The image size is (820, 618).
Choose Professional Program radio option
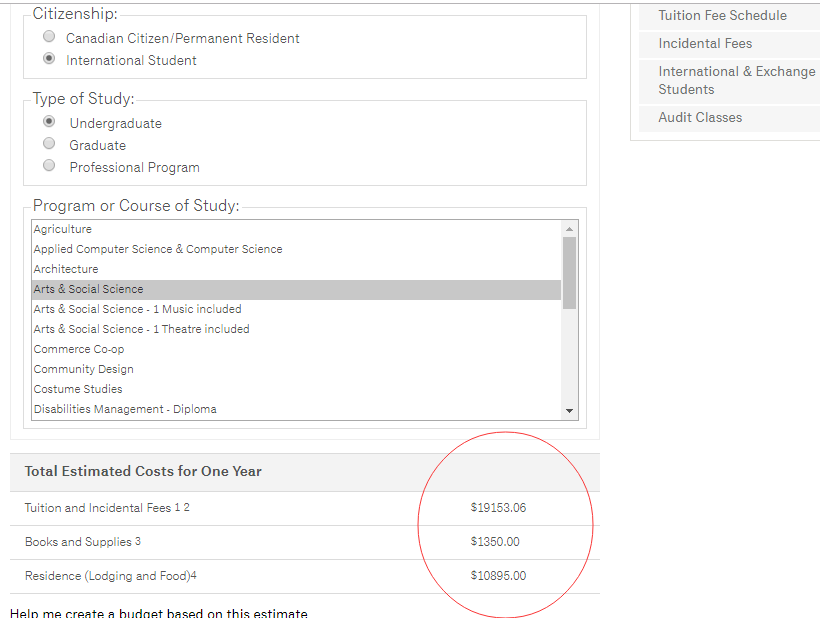click(49, 166)
